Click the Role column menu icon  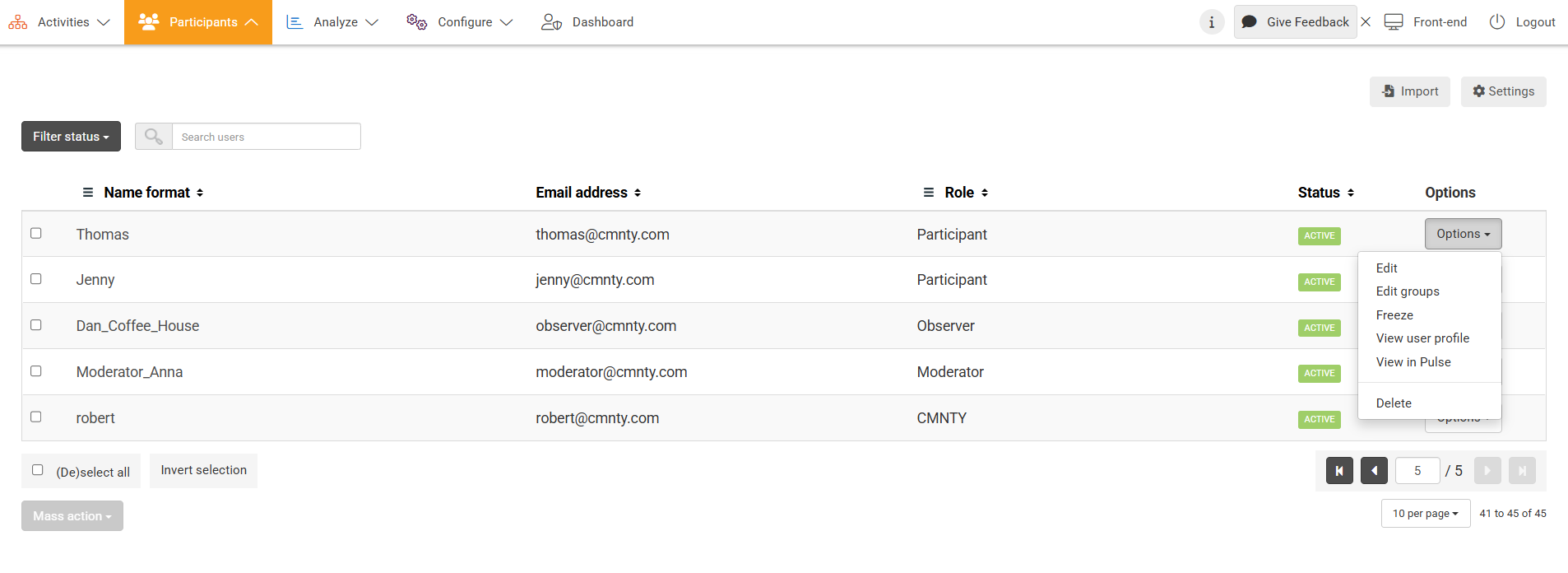click(x=929, y=193)
